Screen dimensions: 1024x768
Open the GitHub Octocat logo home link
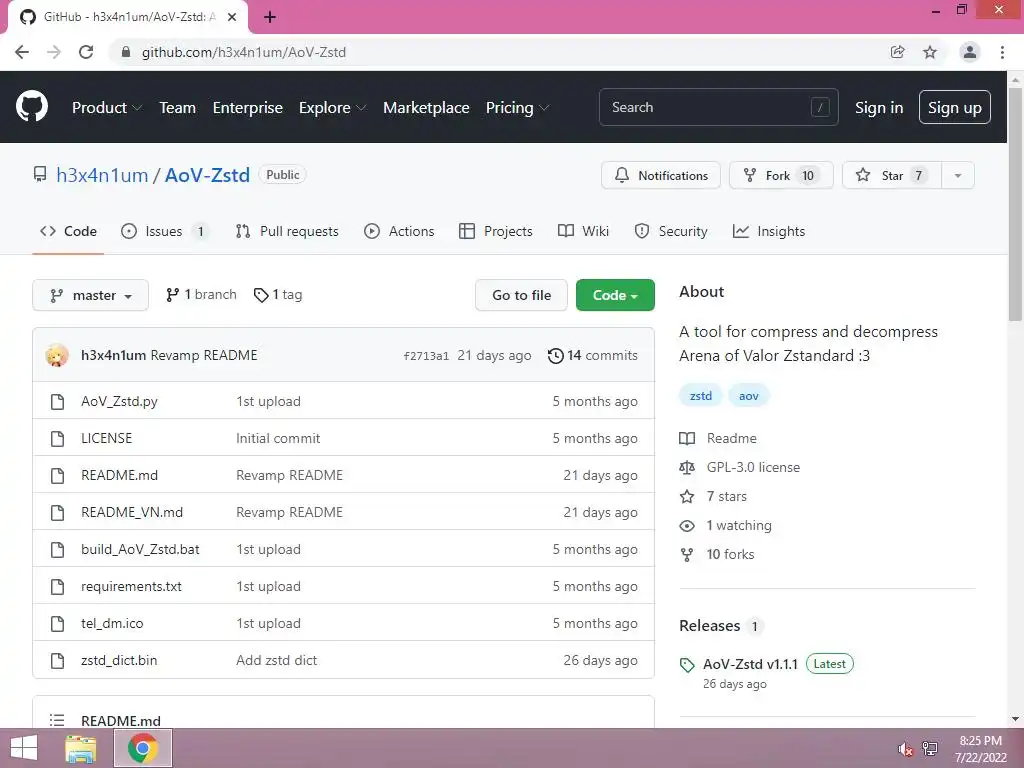[32, 107]
